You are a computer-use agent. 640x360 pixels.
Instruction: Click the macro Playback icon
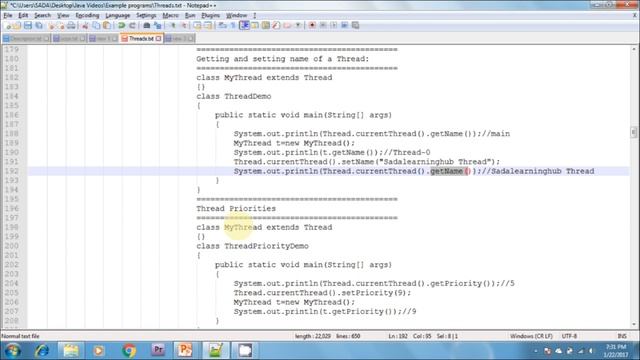coord(334,25)
